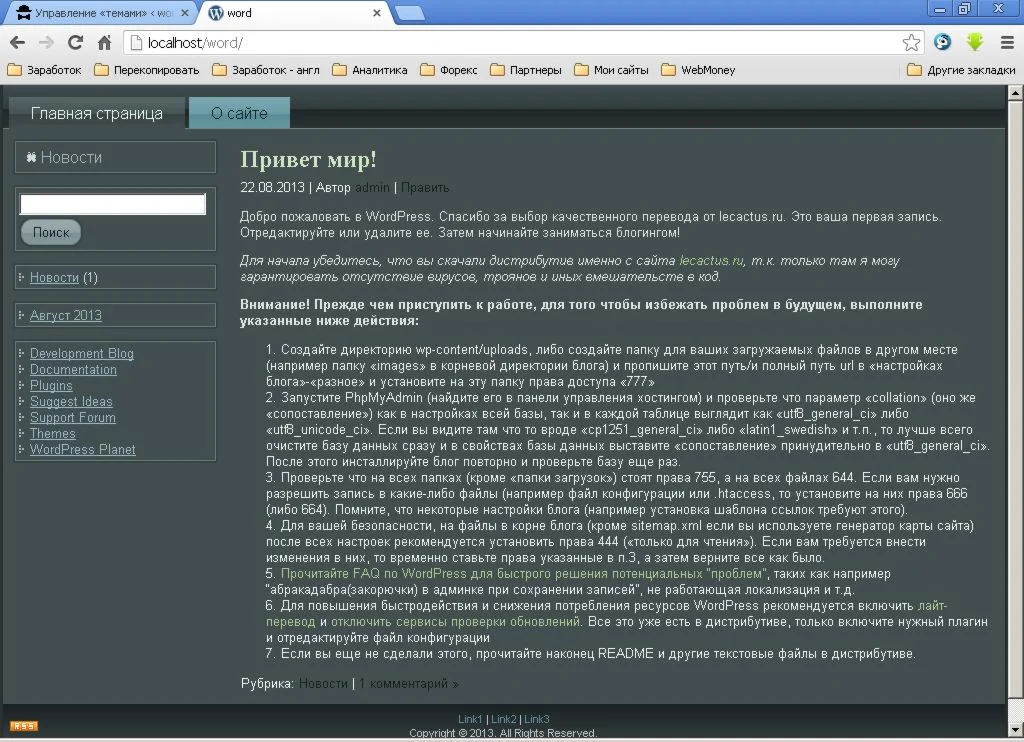Click the RSS icon in the footer
This screenshot has height=742, width=1024.
(x=24, y=725)
